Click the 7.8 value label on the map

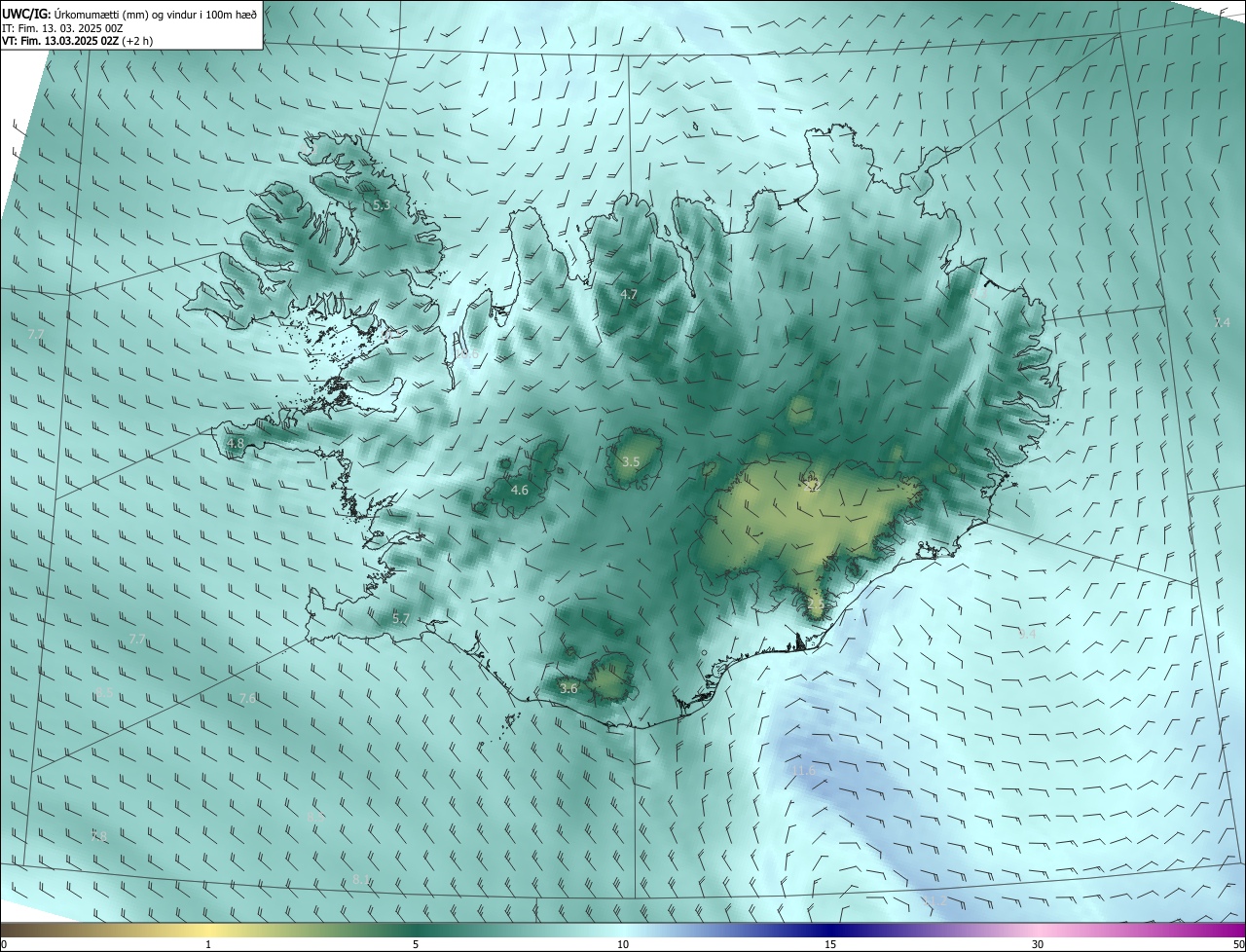pyautogui.click(x=98, y=835)
